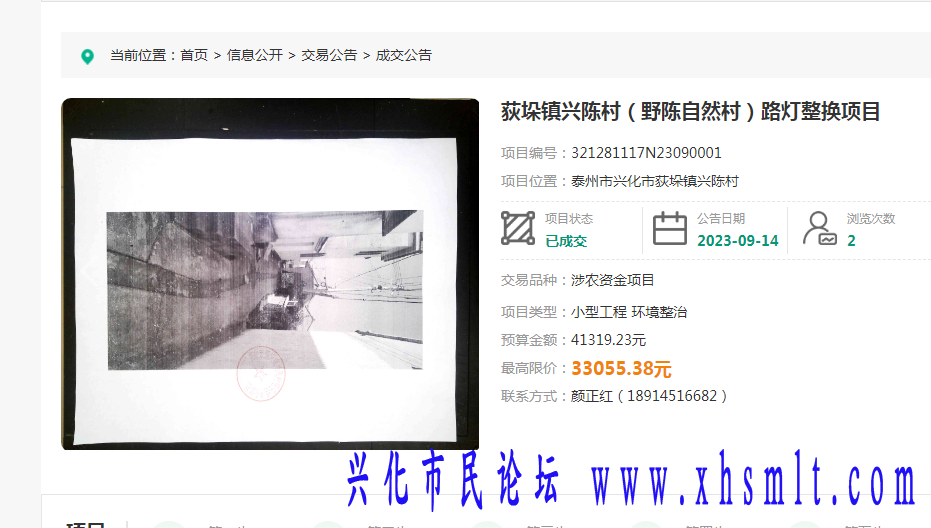Open 信息公开 breadcrumb link

point(255,55)
